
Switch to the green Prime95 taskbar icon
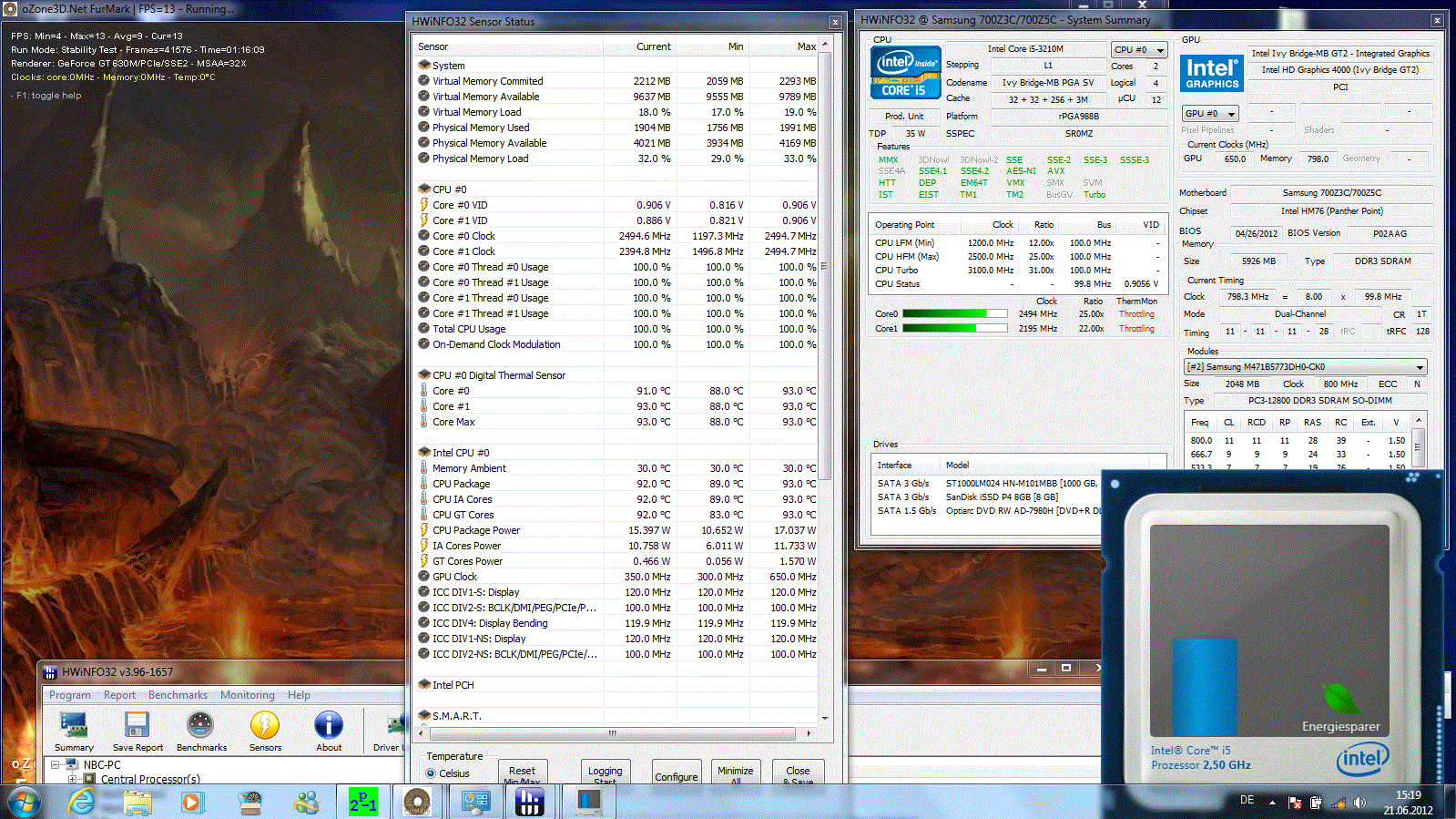pyautogui.click(x=363, y=803)
